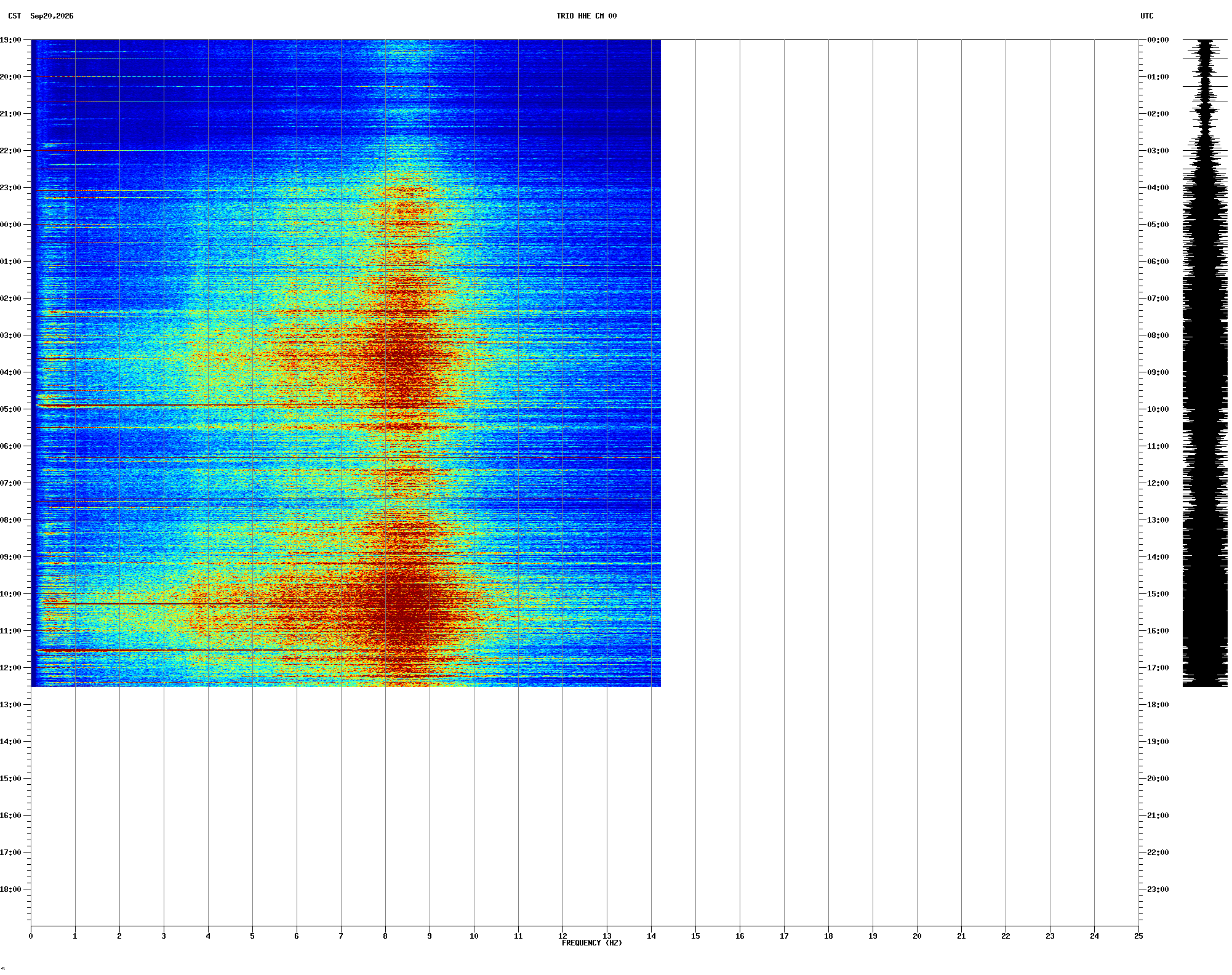Click the CST timezone label

(15, 16)
